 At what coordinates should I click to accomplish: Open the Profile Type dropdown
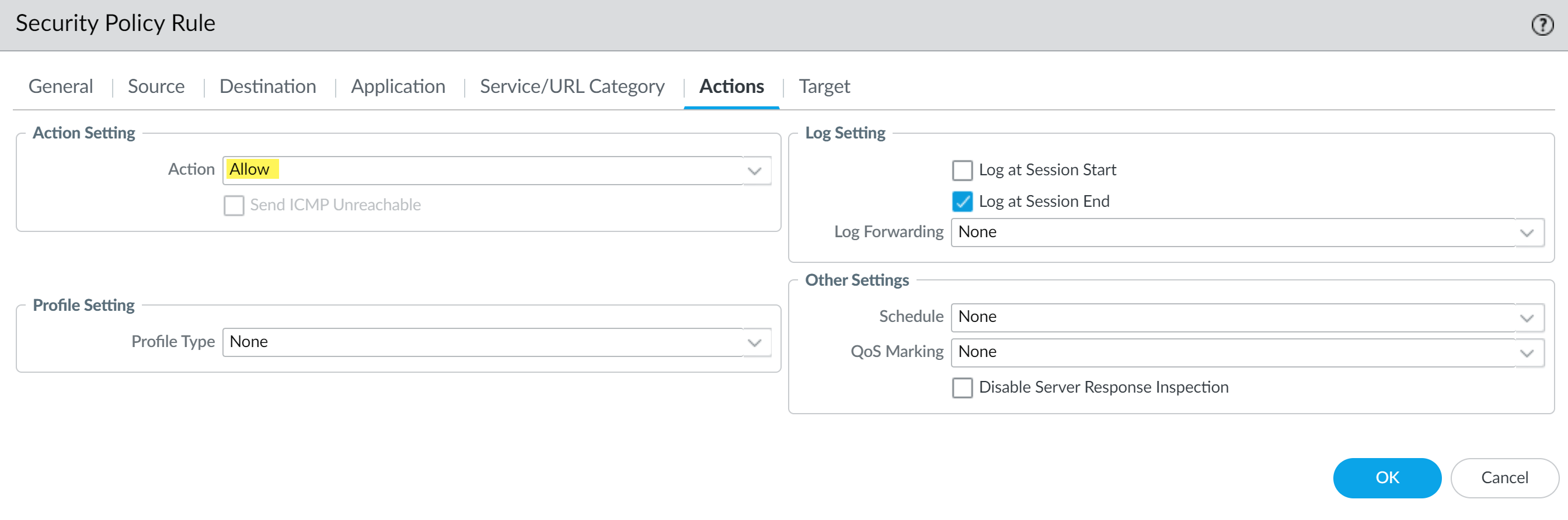(x=755, y=343)
